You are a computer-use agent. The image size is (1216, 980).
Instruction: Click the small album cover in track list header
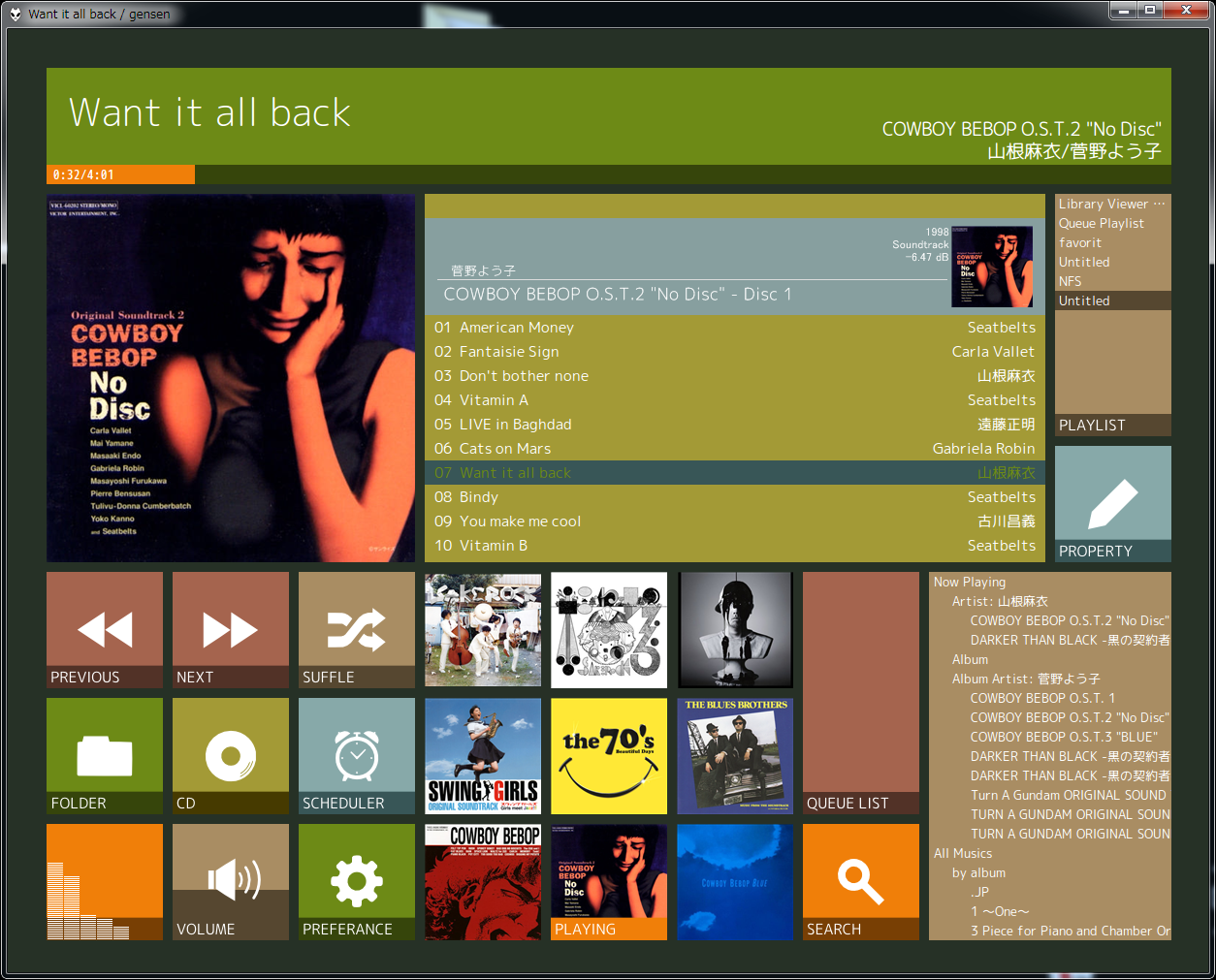pyautogui.click(x=992, y=267)
